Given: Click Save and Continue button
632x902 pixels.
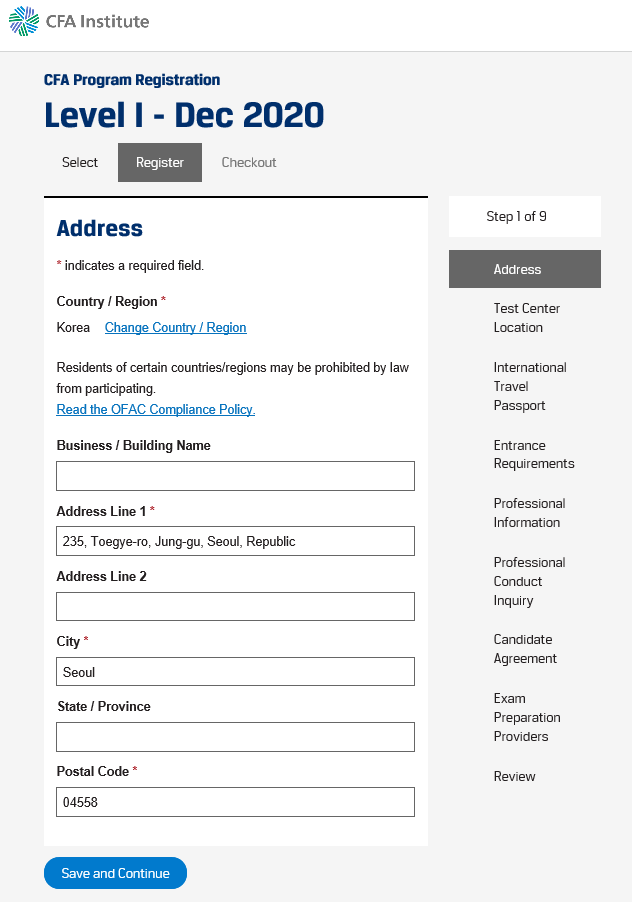Looking at the screenshot, I should (116, 873).
